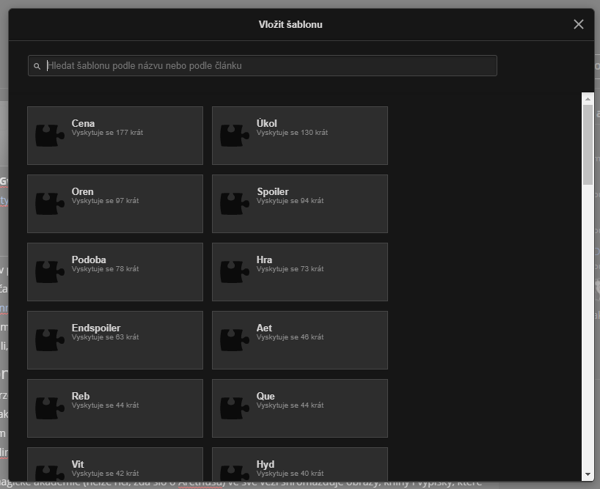Click the puzzle icon of Spoiler template

(235, 204)
